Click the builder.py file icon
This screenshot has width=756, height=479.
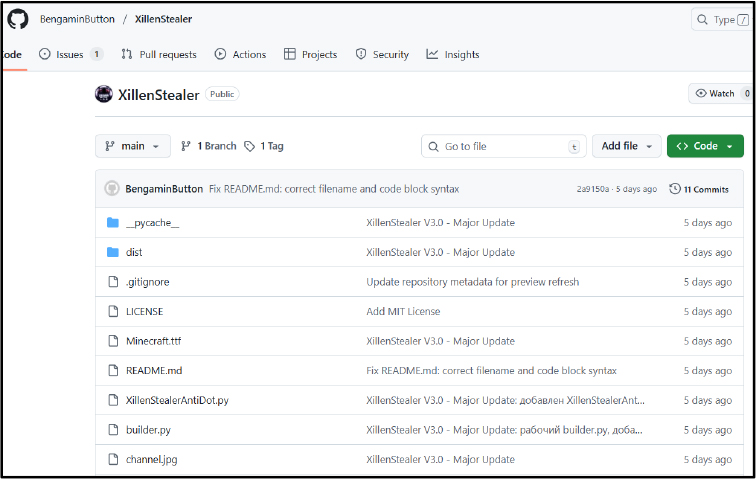coord(113,429)
